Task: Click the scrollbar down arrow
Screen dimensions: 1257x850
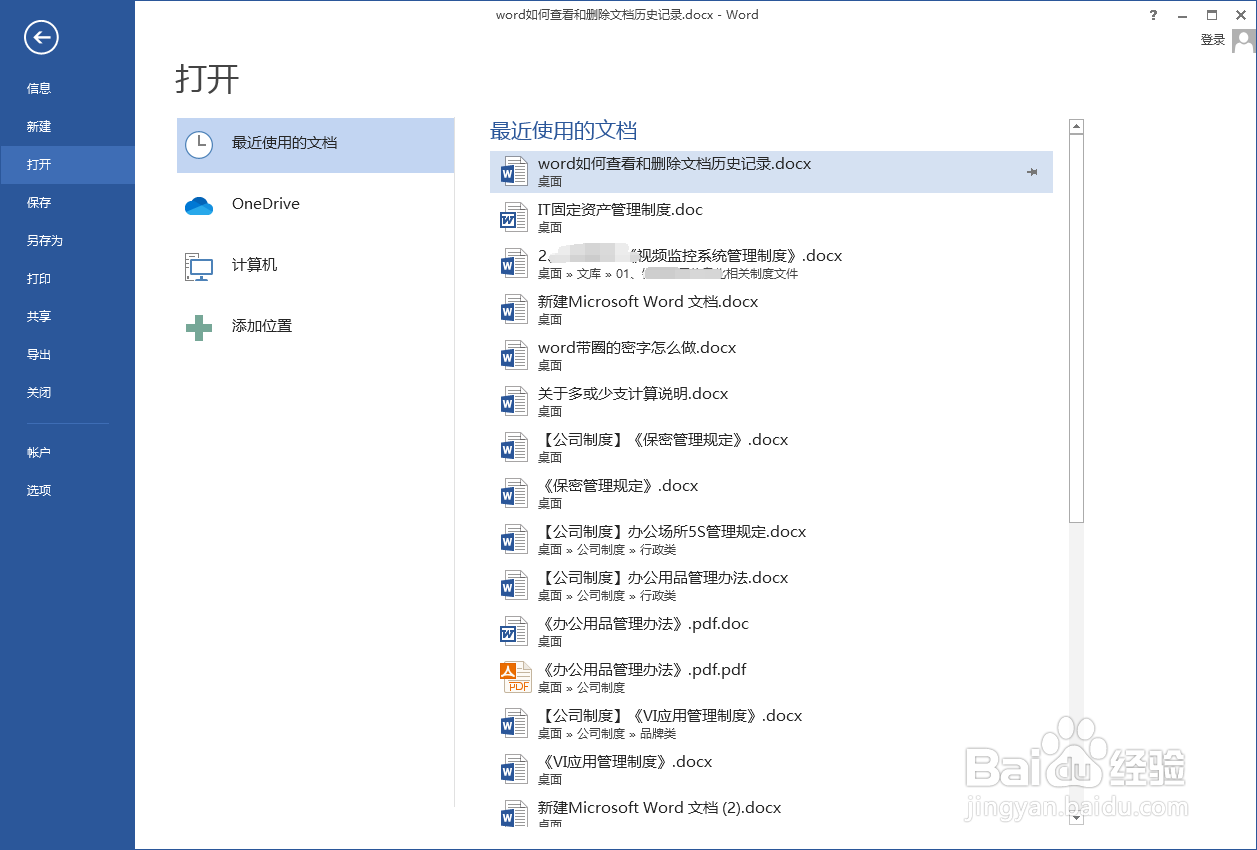Action: pos(1075,818)
